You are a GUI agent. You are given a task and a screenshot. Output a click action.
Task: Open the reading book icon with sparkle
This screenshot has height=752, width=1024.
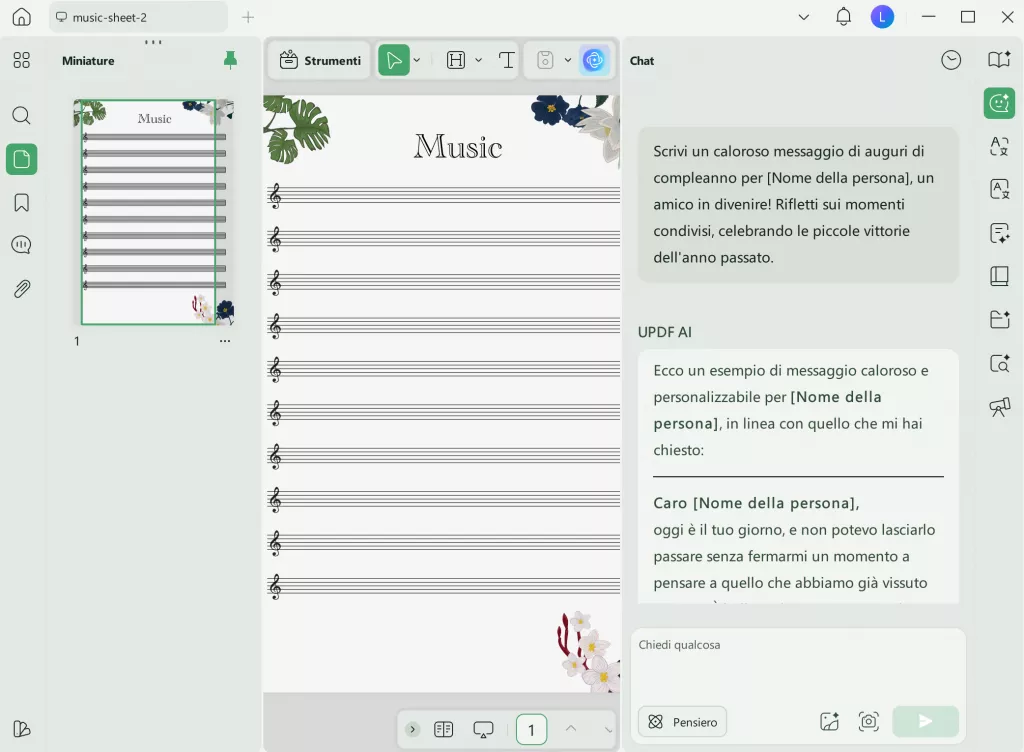point(999,59)
